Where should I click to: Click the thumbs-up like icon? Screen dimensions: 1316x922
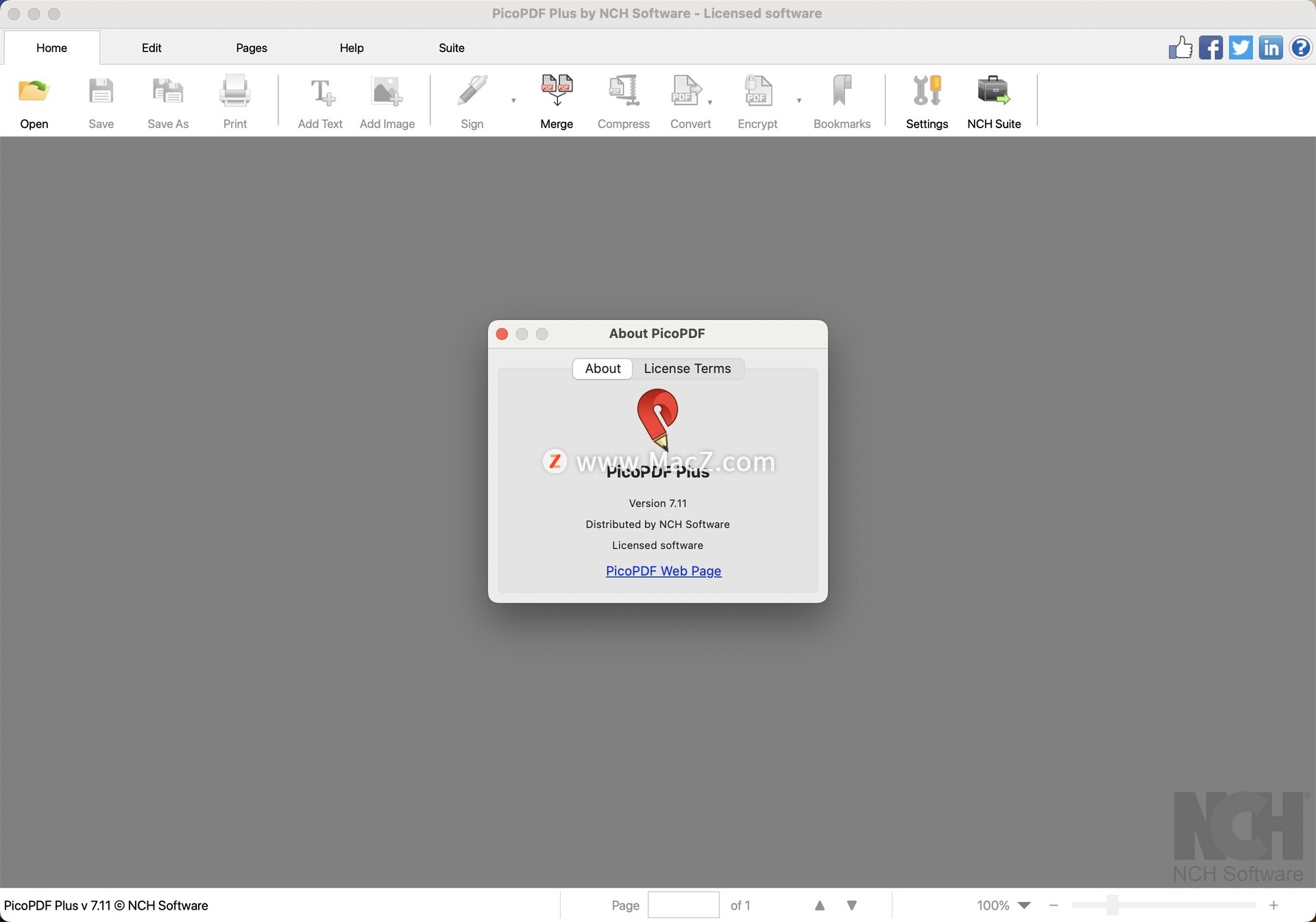(x=1180, y=48)
